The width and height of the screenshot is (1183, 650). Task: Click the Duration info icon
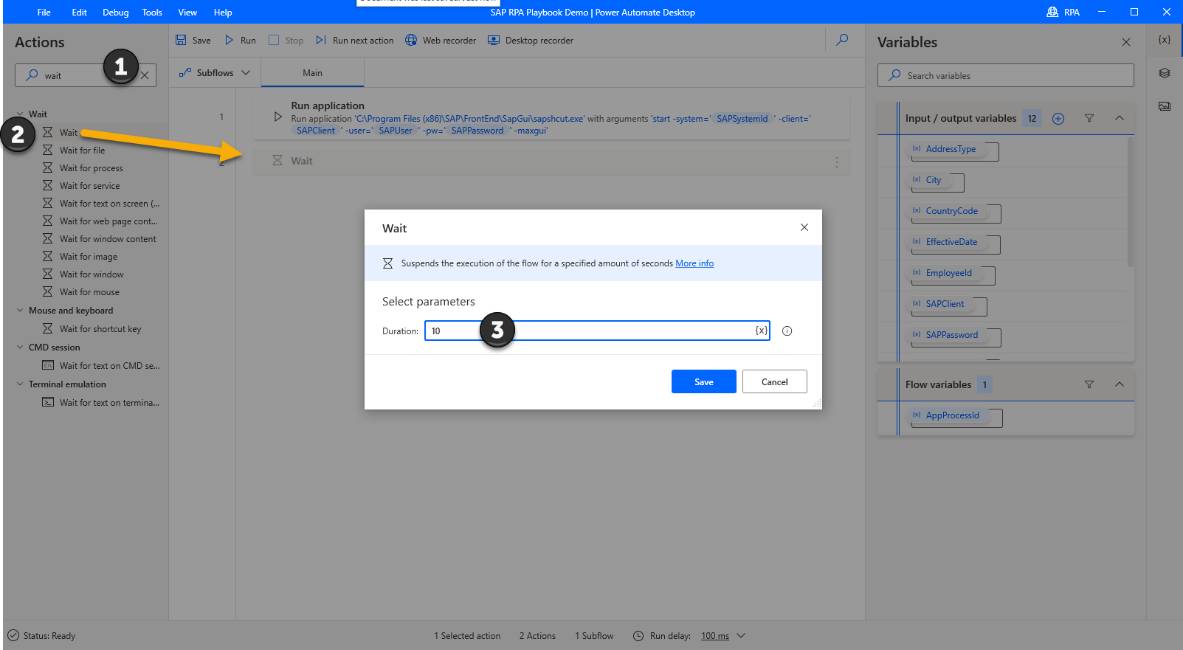coord(787,331)
